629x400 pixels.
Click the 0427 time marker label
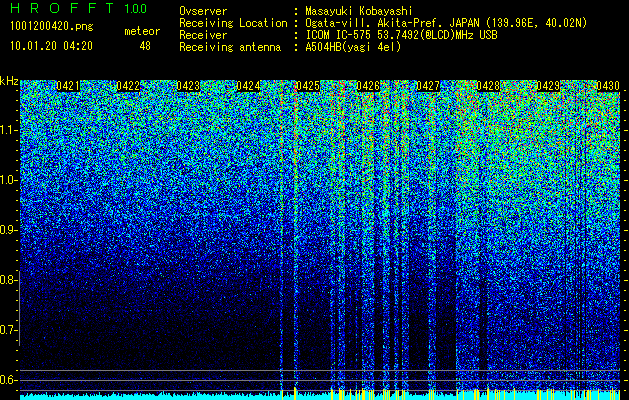coord(428,86)
